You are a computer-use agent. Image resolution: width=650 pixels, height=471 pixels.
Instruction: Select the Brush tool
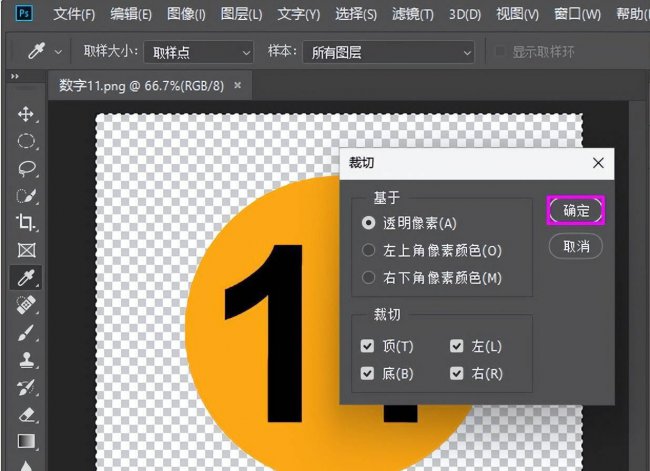(26, 333)
